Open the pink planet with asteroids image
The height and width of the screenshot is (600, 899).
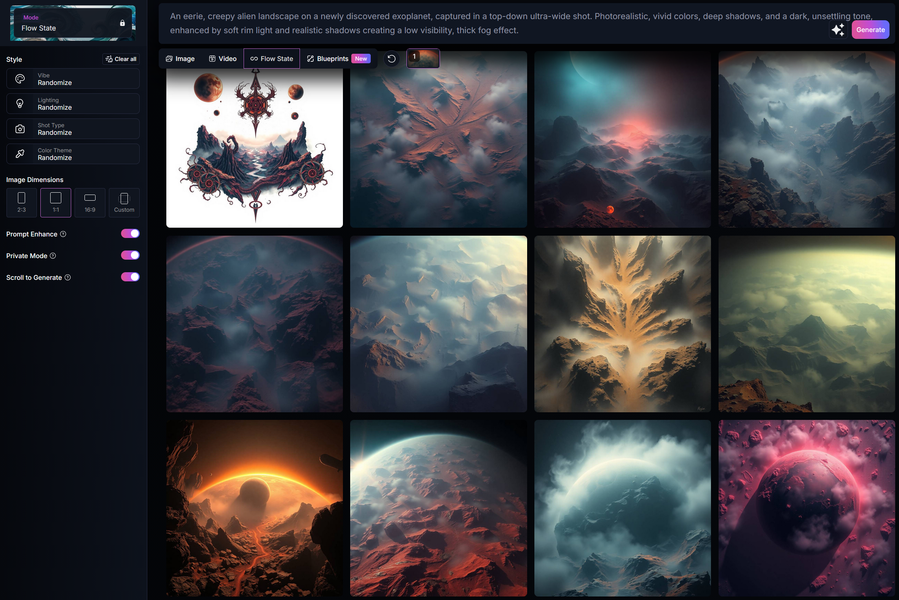click(807, 508)
